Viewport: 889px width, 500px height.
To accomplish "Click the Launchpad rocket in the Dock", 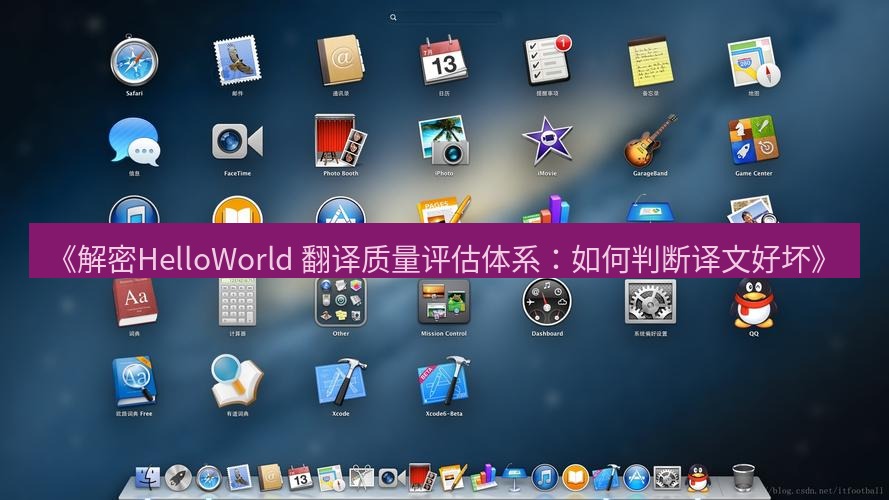I will pos(178,478).
